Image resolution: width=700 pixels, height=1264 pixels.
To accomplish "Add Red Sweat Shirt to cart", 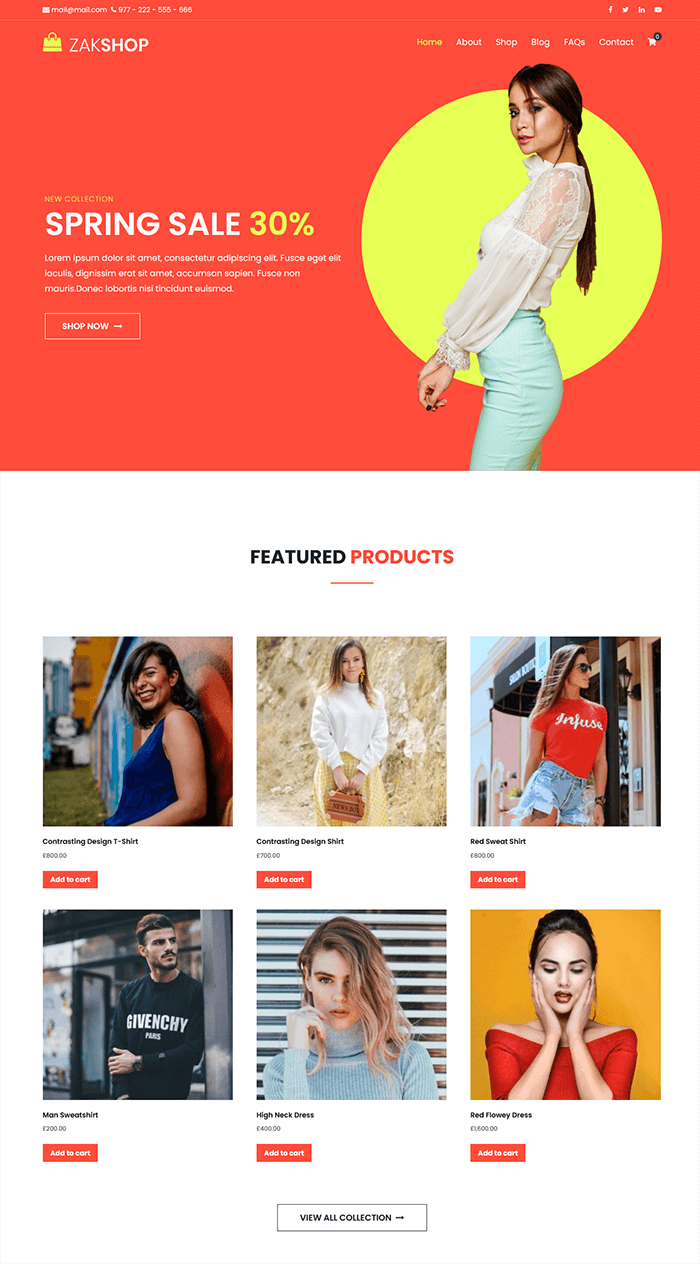I will point(498,880).
